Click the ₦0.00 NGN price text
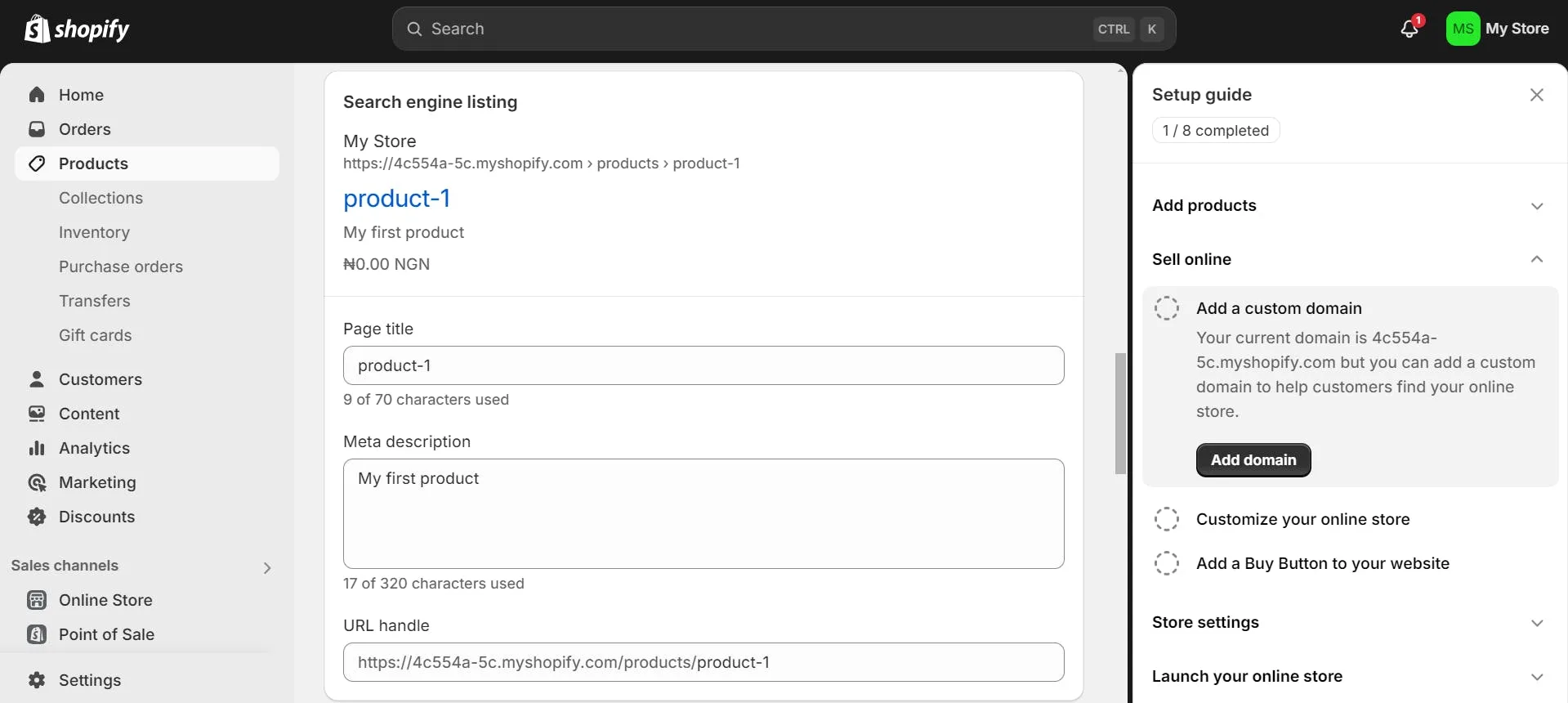 point(386,264)
